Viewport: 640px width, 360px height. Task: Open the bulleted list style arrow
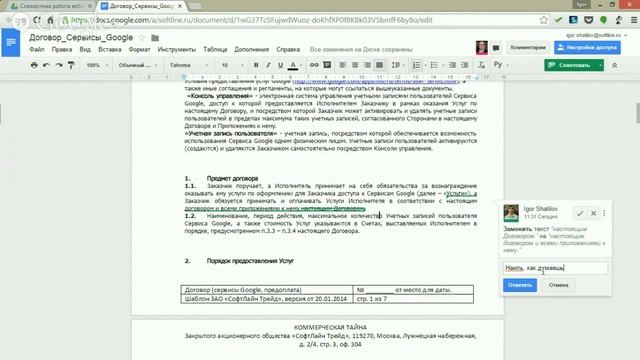[x=443, y=65]
